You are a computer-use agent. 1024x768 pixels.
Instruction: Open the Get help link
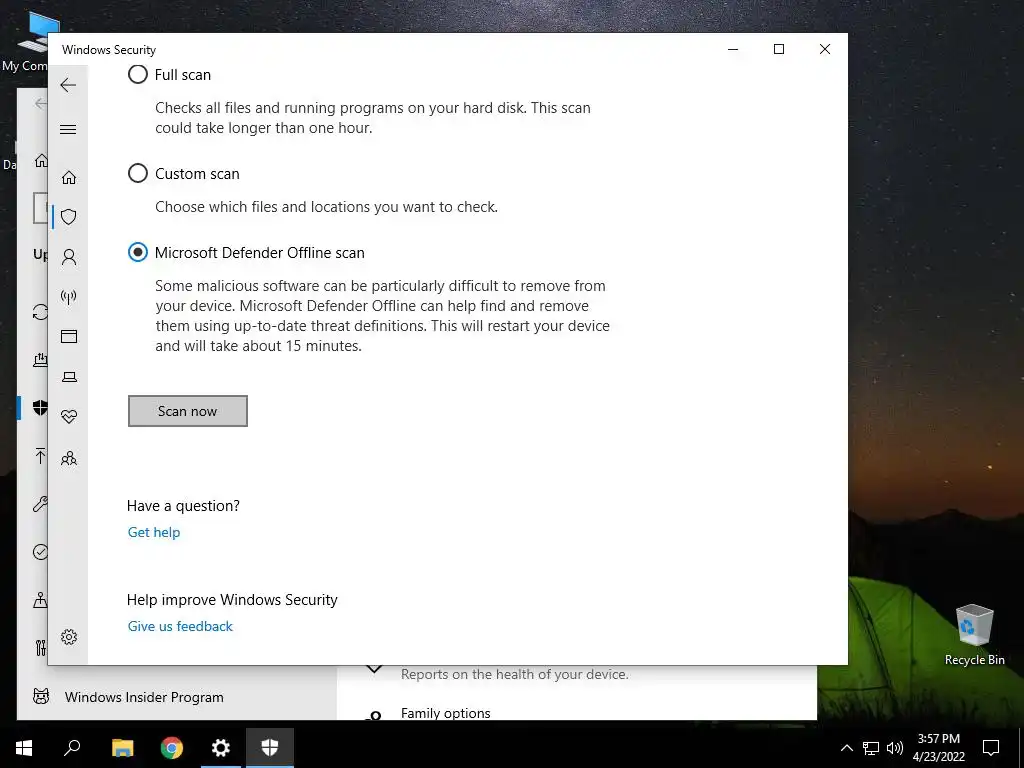click(153, 532)
